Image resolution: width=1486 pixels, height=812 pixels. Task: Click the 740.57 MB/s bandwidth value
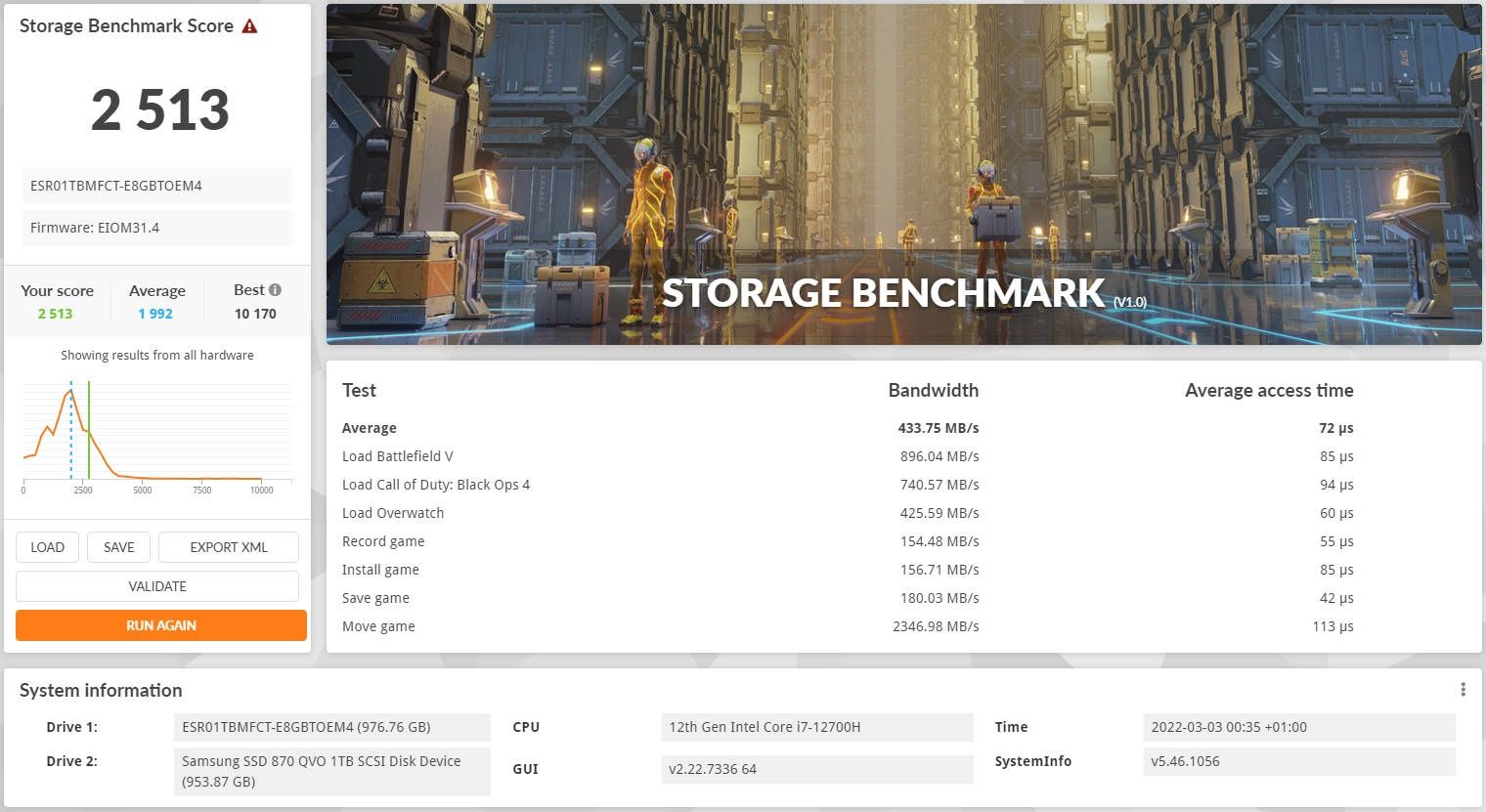pyautogui.click(x=940, y=485)
